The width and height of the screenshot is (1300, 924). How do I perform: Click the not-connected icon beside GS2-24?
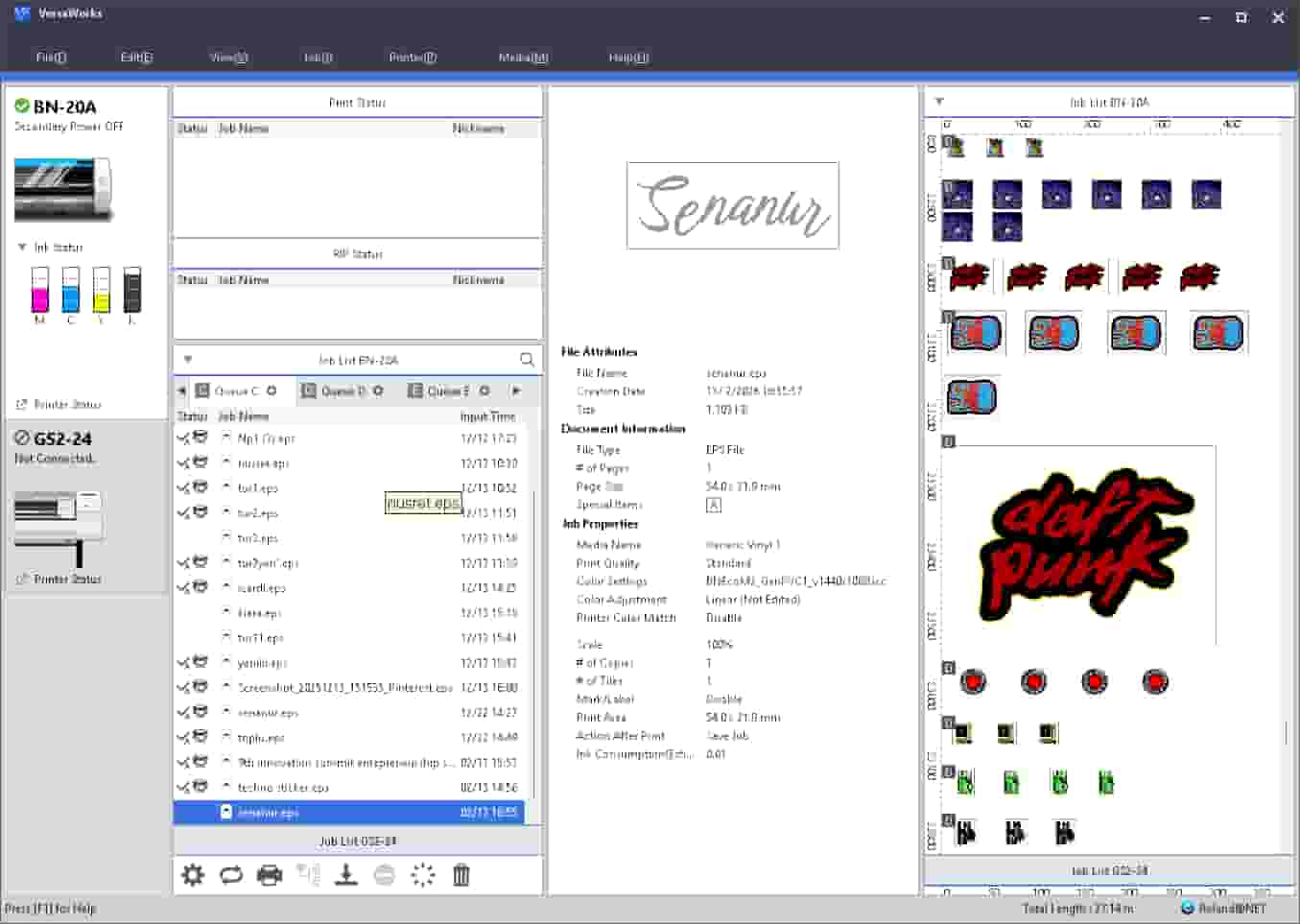tap(21, 438)
